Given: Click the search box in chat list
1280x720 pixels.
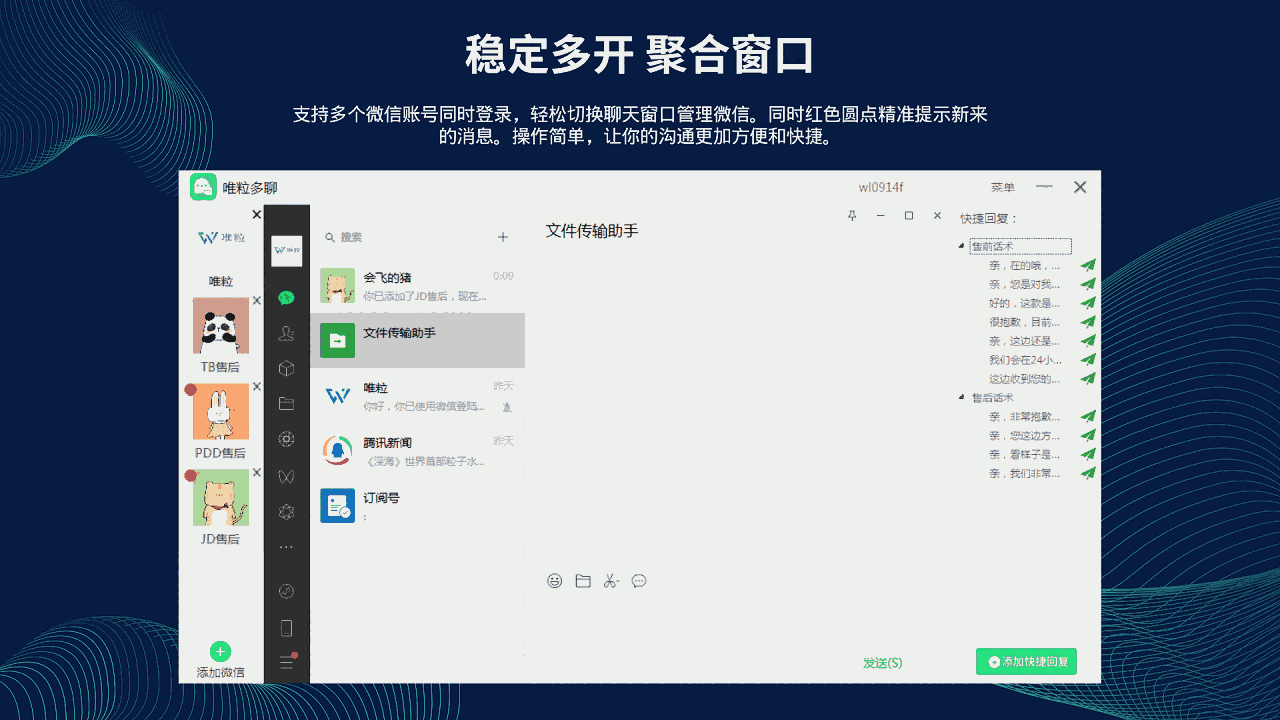Looking at the screenshot, I should [x=400, y=237].
